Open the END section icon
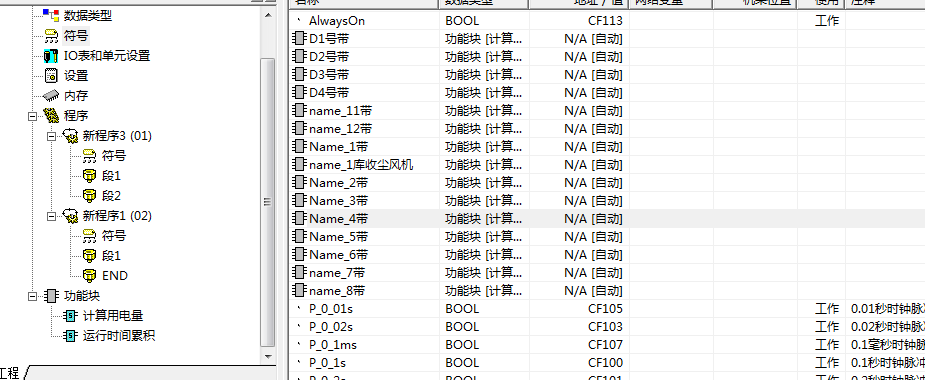925x380 pixels. (x=90, y=276)
